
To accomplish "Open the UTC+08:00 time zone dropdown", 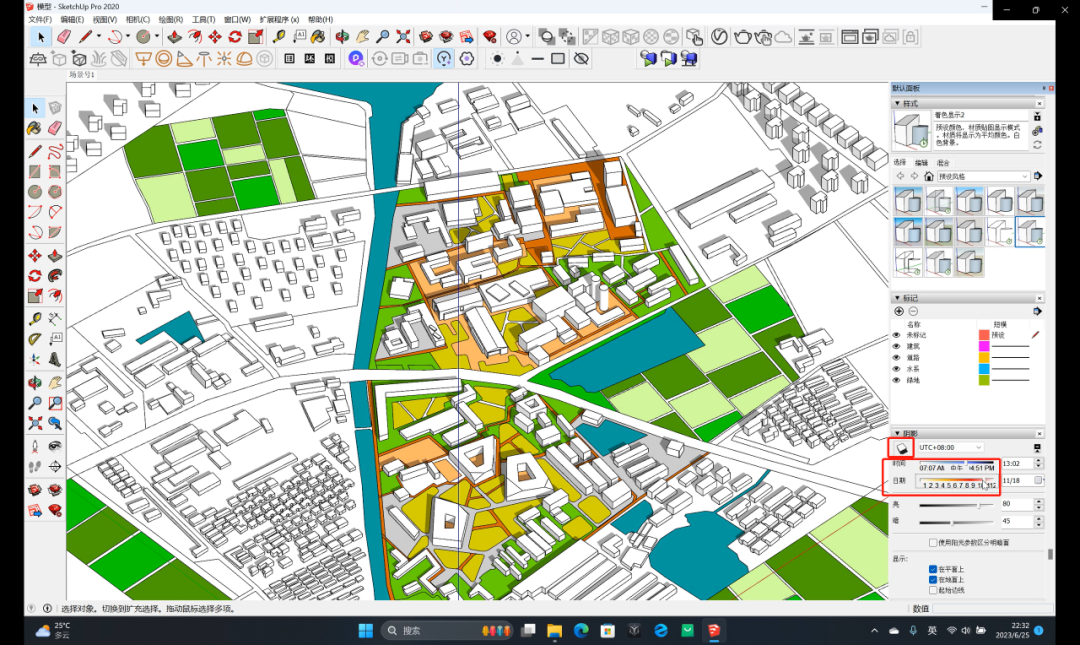I will (x=950, y=448).
